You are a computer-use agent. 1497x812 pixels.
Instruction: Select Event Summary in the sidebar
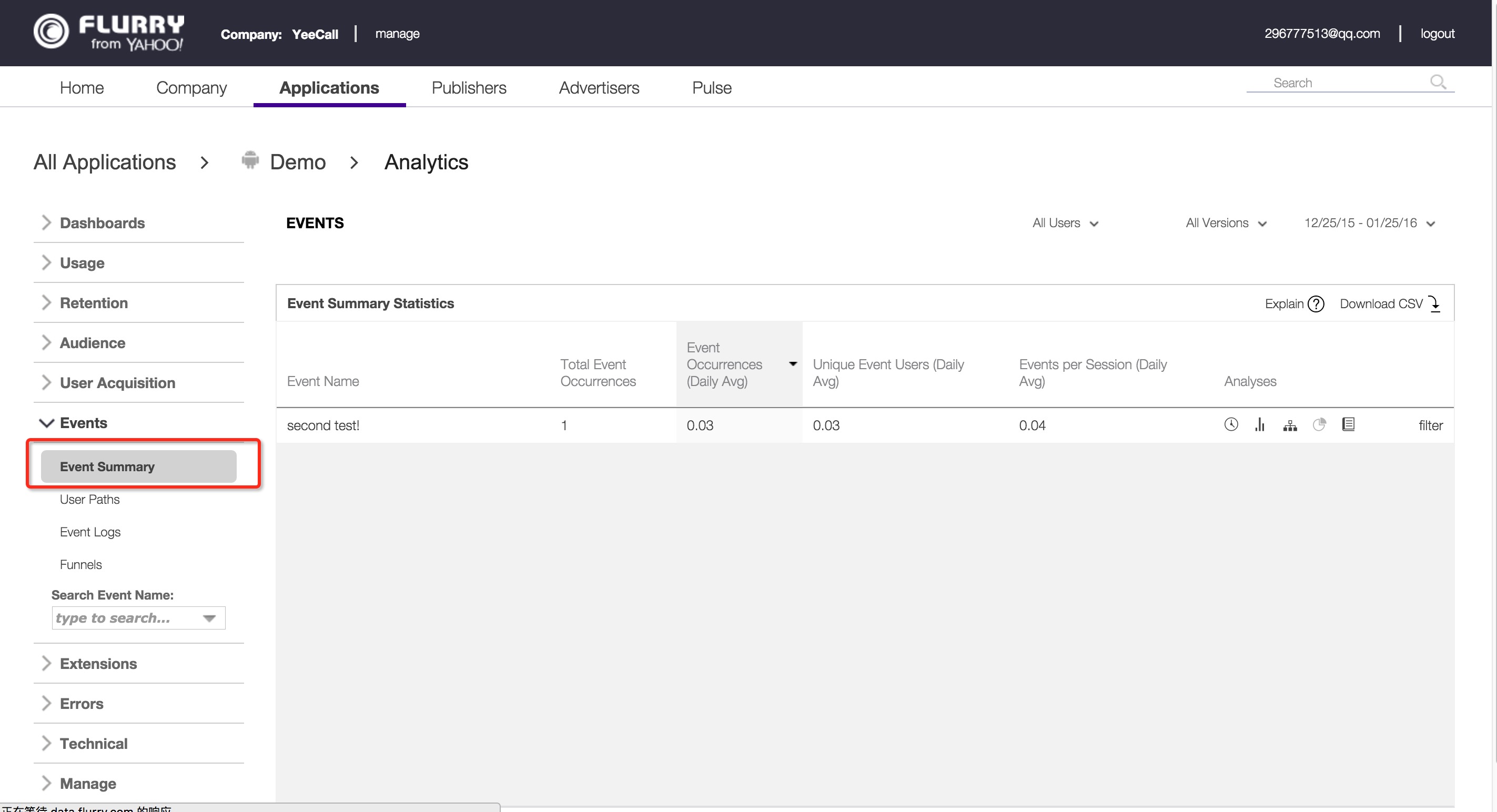pyautogui.click(x=138, y=466)
